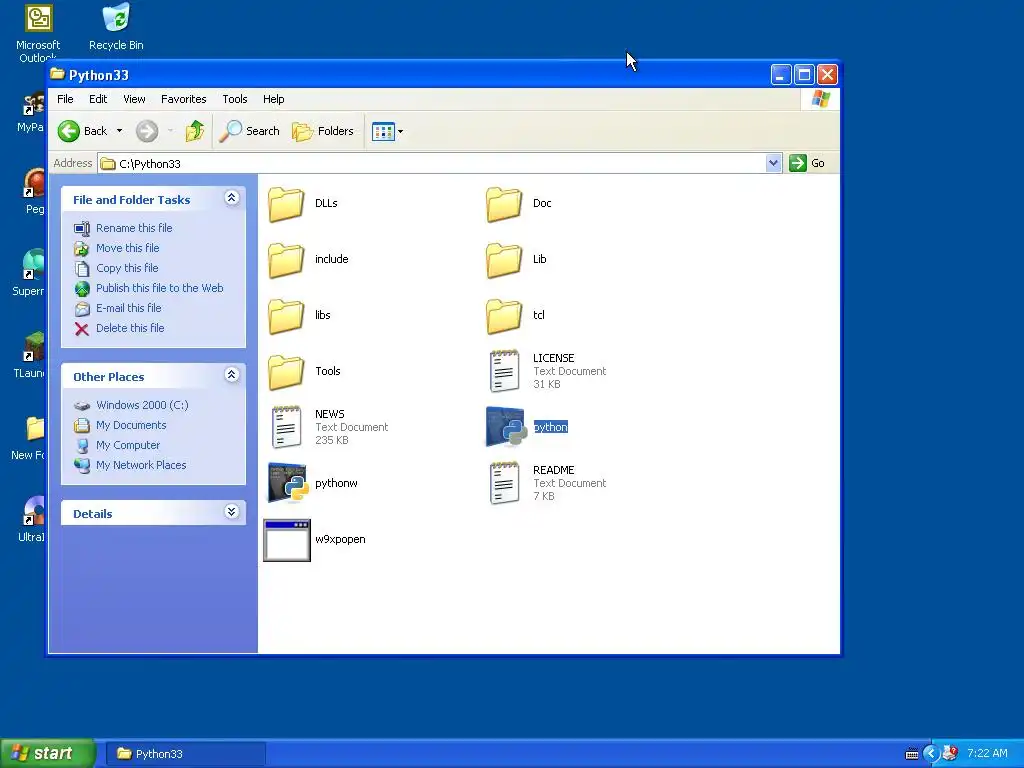Open the View menu
Image resolution: width=1024 pixels, height=768 pixels.
coord(134,99)
